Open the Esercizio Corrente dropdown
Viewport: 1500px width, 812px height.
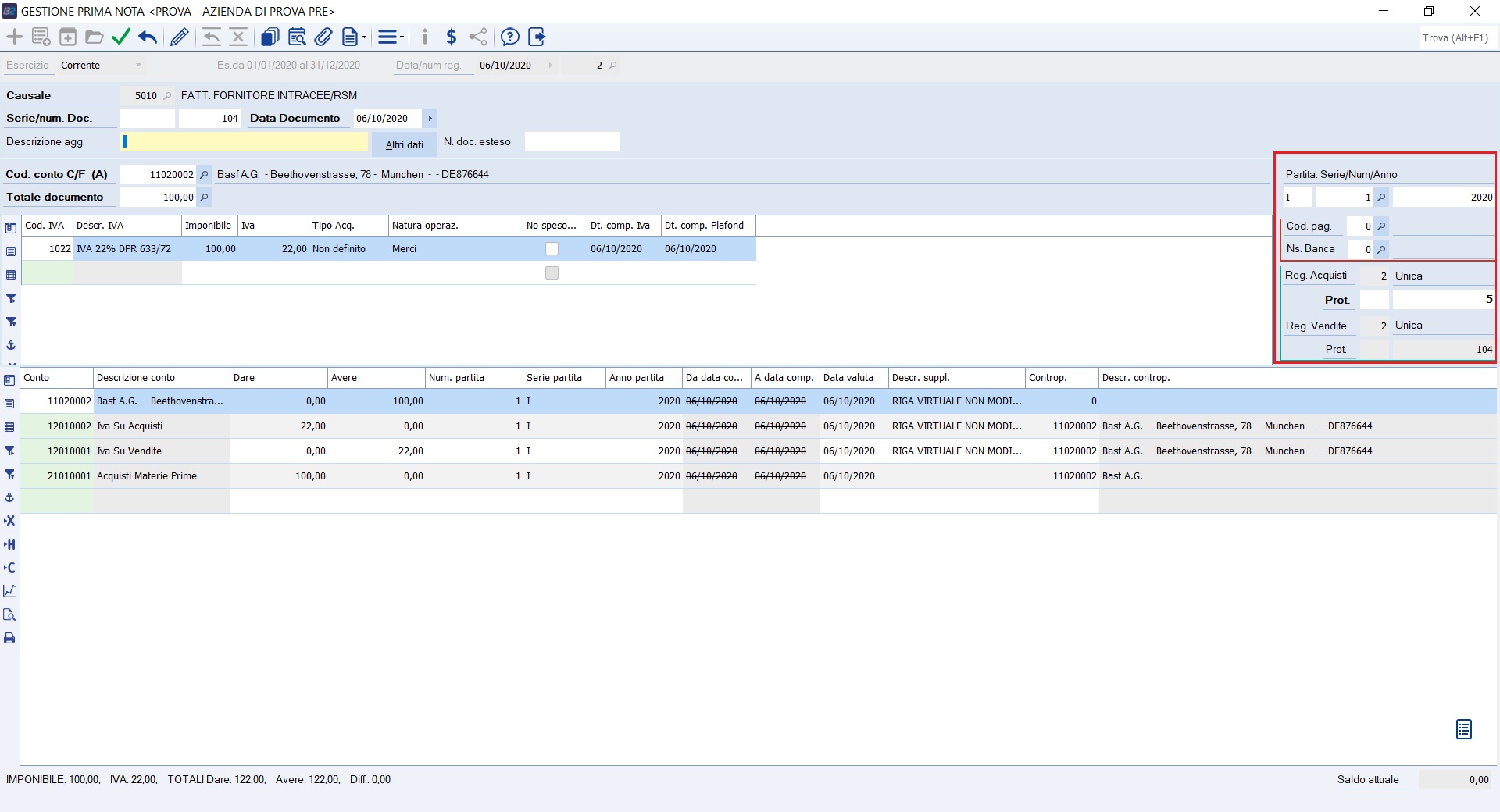pyautogui.click(x=138, y=66)
